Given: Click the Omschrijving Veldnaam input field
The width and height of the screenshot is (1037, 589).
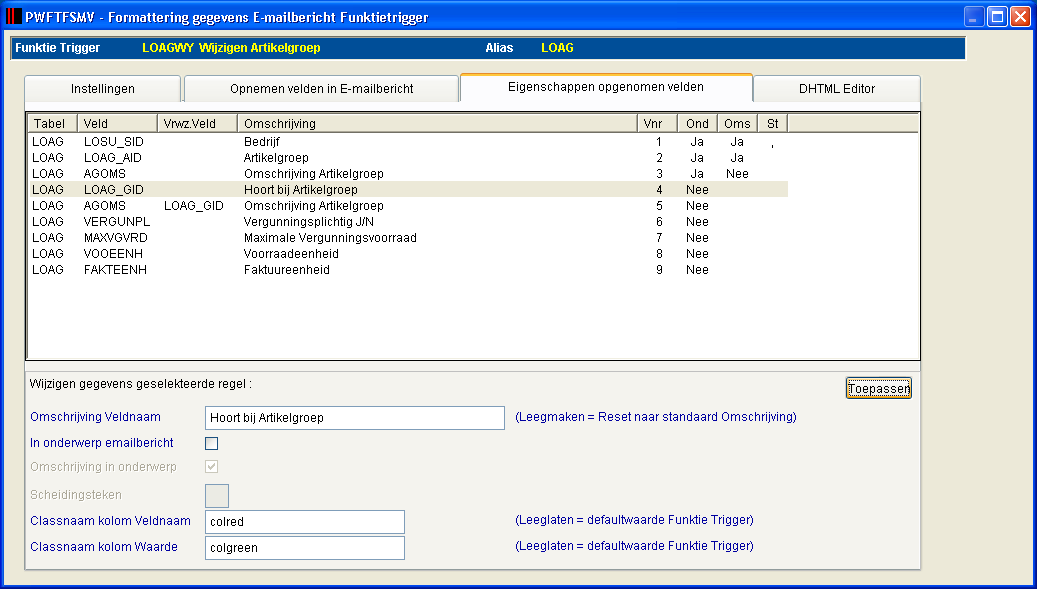Looking at the screenshot, I should click(x=354, y=418).
